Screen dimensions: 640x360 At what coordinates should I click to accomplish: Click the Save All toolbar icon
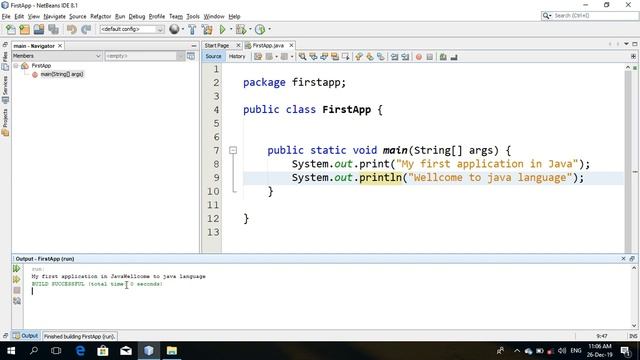click(x=53, y=29)
